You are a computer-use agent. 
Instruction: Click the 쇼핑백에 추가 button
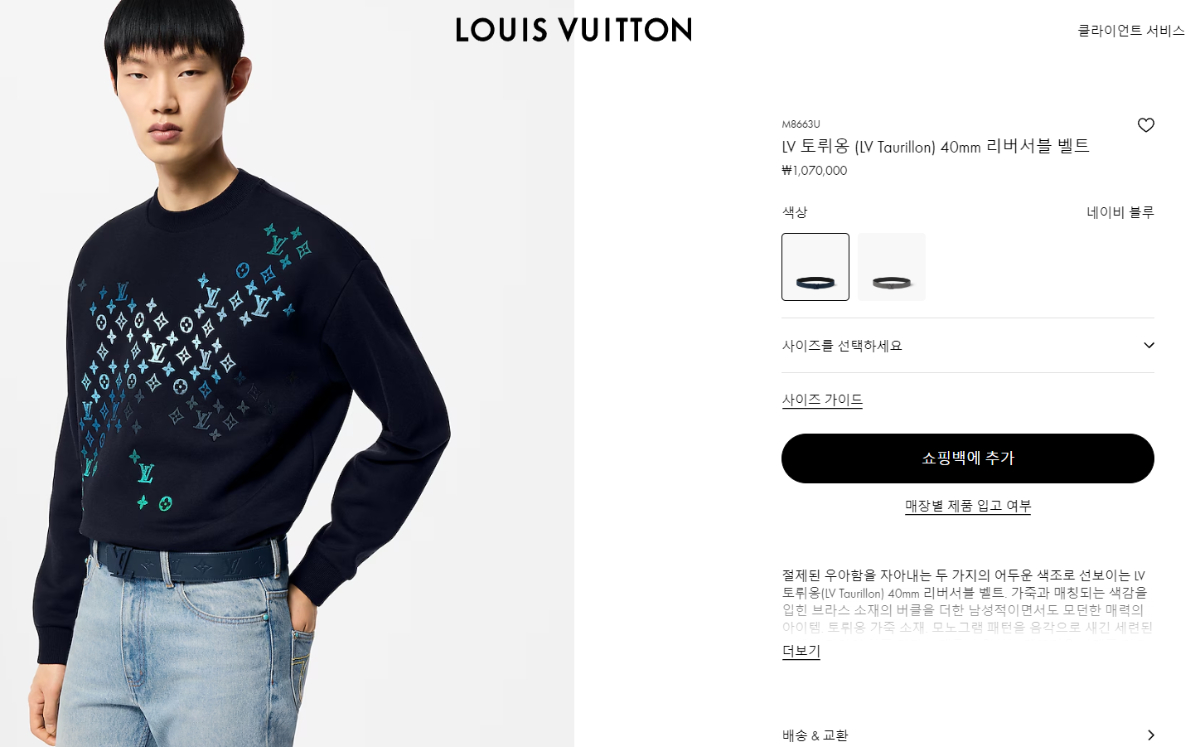(968, 458)
